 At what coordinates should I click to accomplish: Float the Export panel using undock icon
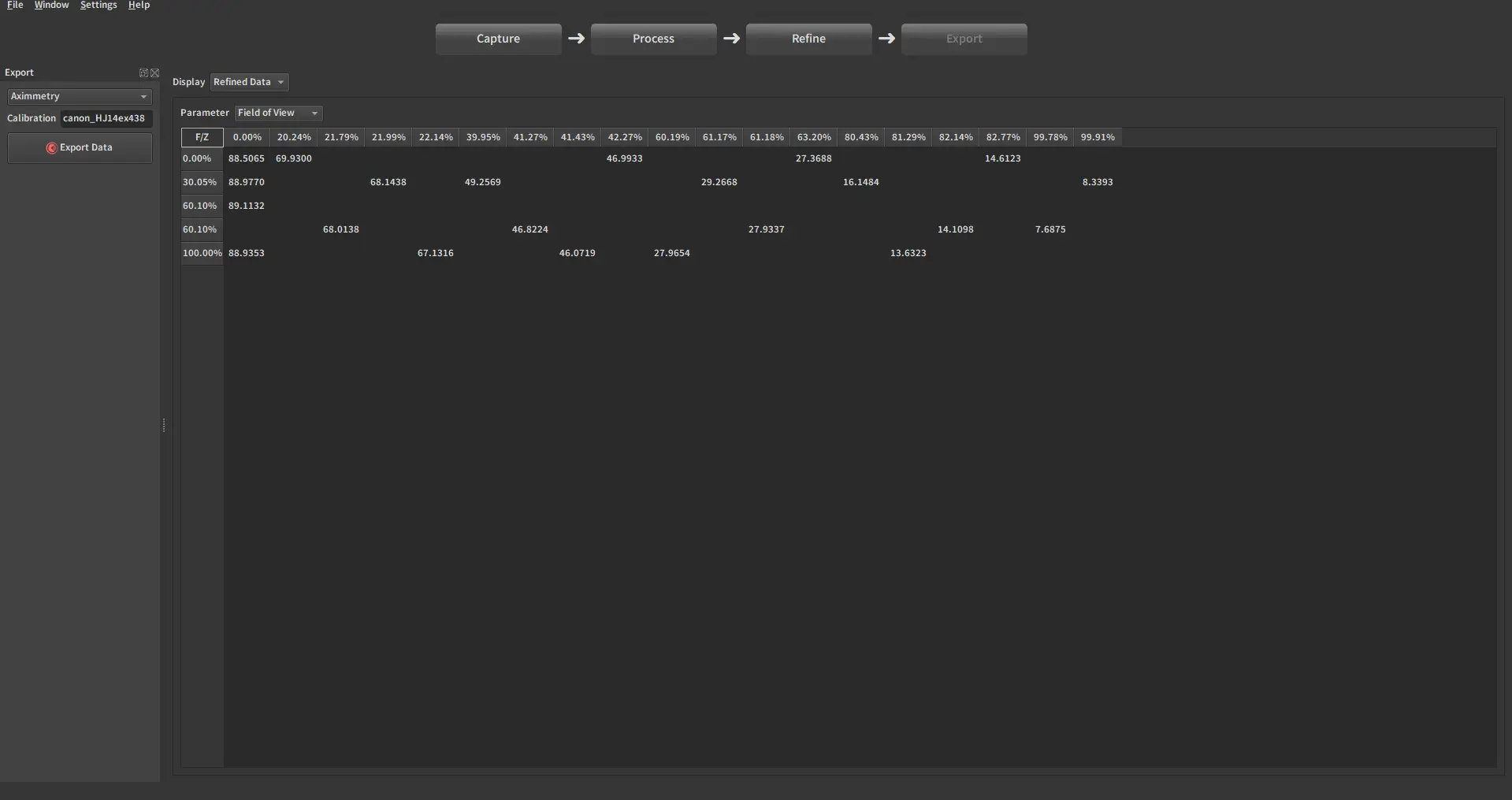[x=143, y=73]
